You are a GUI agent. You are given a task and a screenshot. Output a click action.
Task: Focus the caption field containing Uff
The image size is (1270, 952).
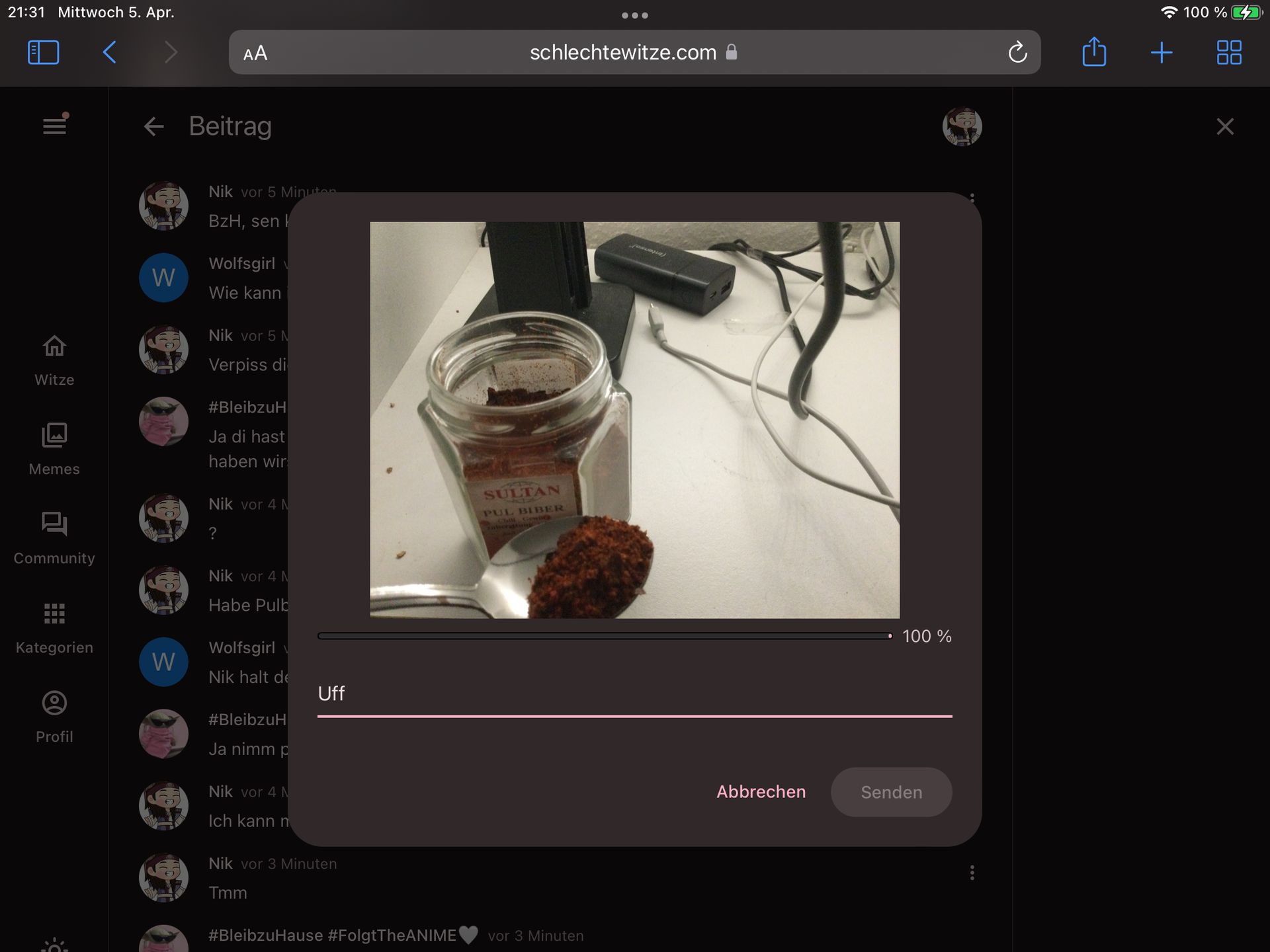coord(634,694)
